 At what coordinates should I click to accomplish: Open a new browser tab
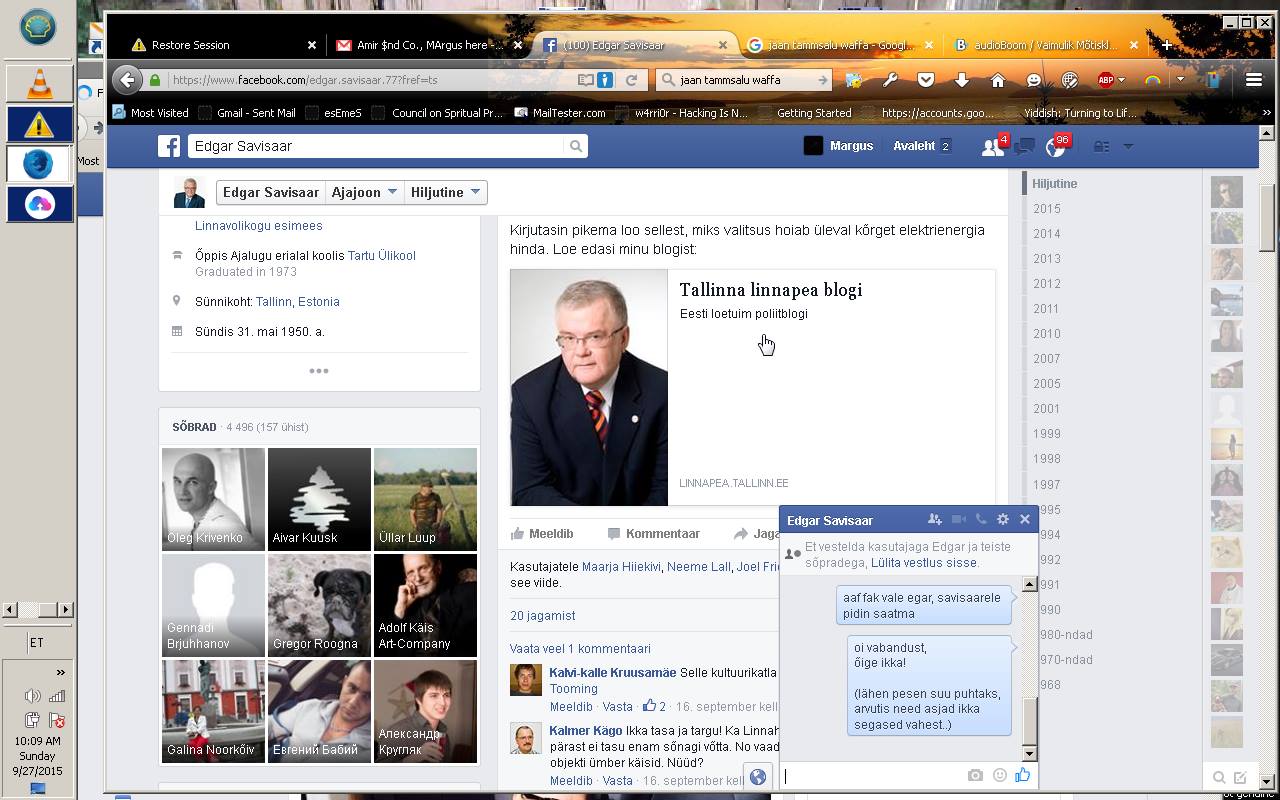pyautogui.click(x=1166, y=45)
